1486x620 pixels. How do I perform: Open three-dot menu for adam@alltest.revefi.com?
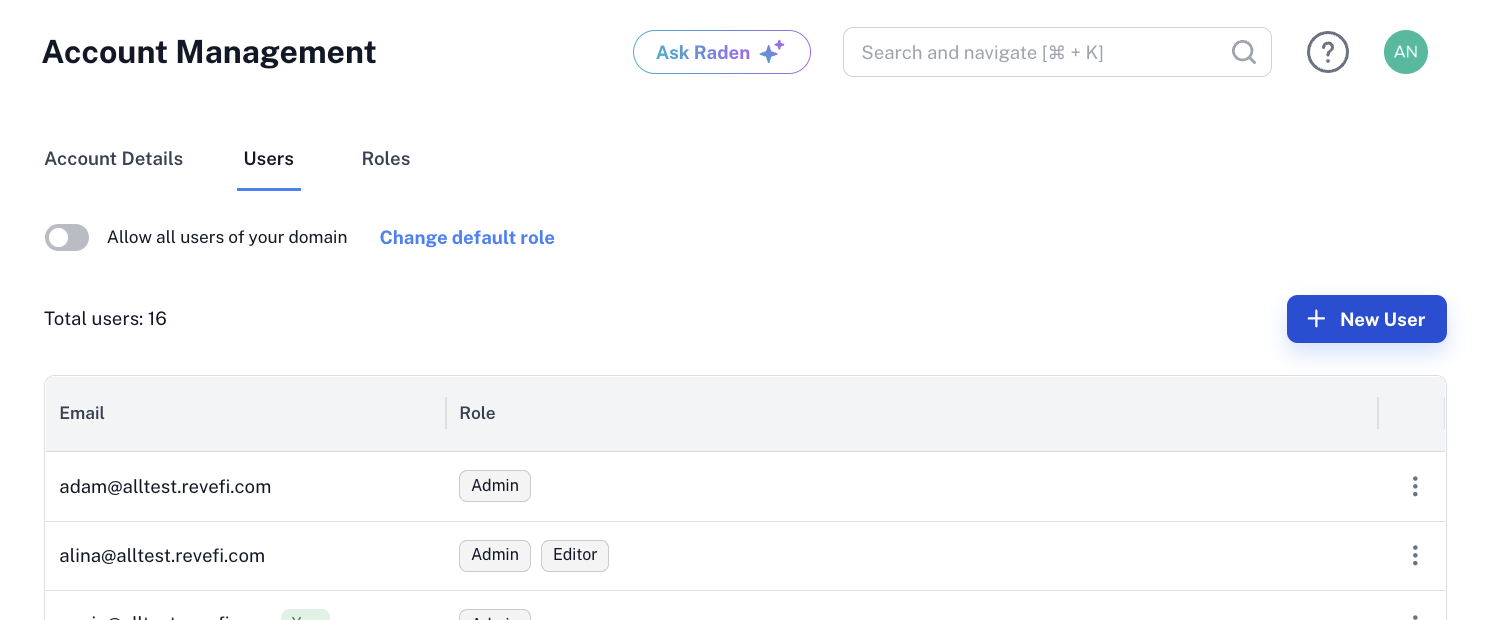[1414, 486]
